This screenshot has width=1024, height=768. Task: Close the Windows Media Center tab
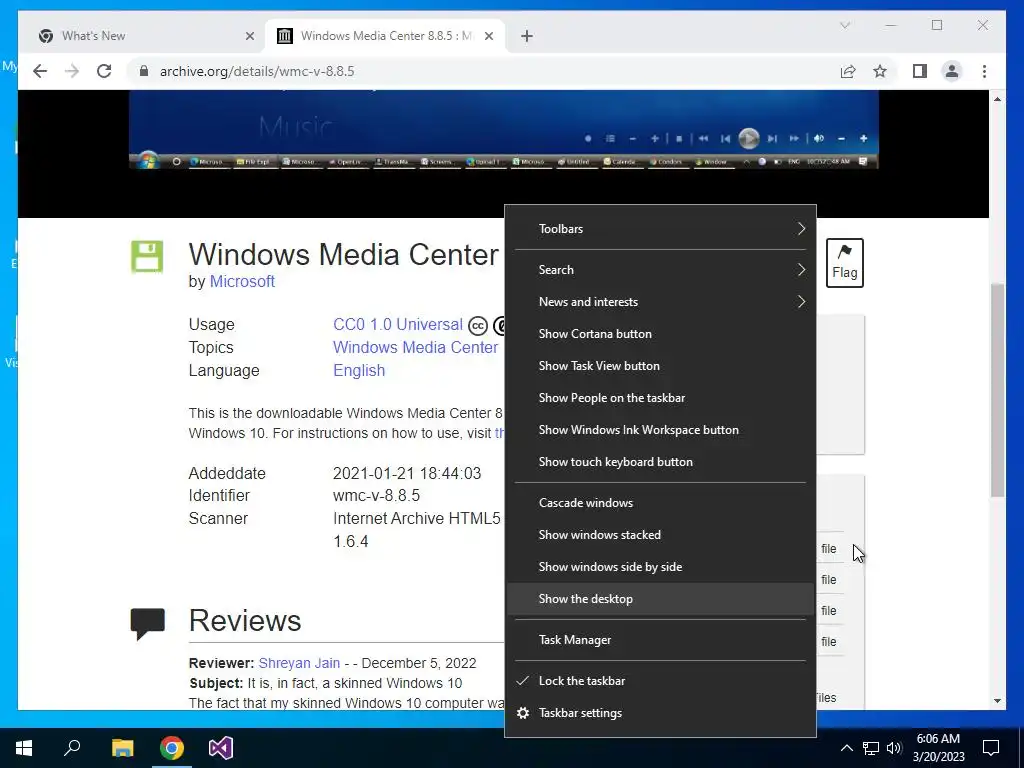[x=488, y=36]
